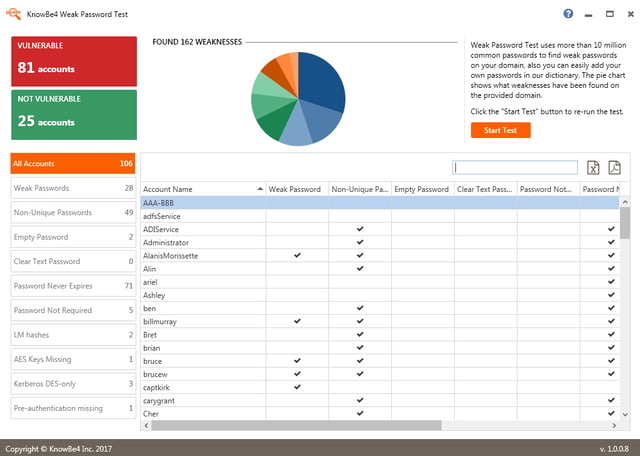The width and height of the screenshot is (640, 456).
Task: Click the KnowBe4 logo icon in title bar
Action: pos(13,14)
